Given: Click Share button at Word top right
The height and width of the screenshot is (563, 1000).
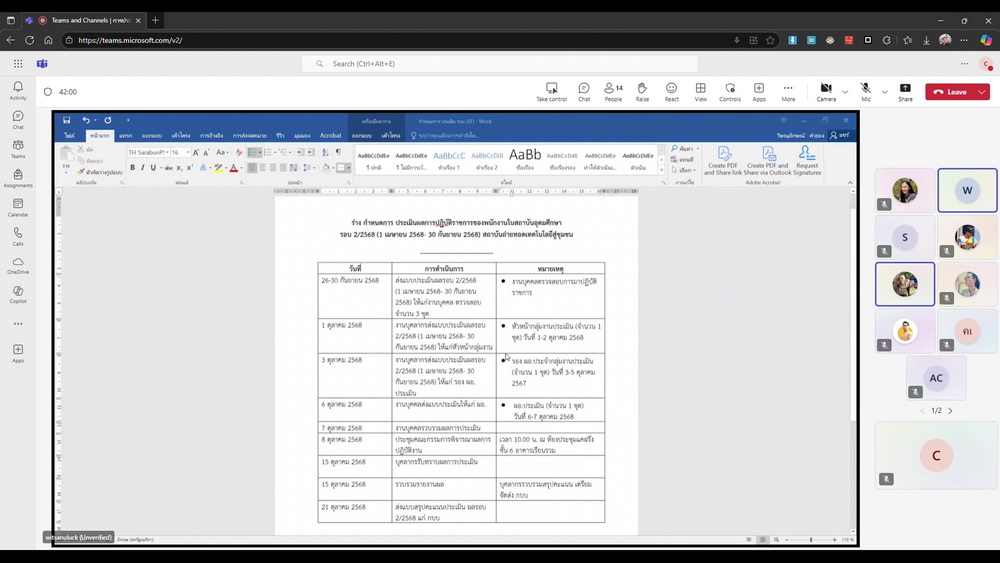Looking at the screenshot, I should (x=840, y=135).
